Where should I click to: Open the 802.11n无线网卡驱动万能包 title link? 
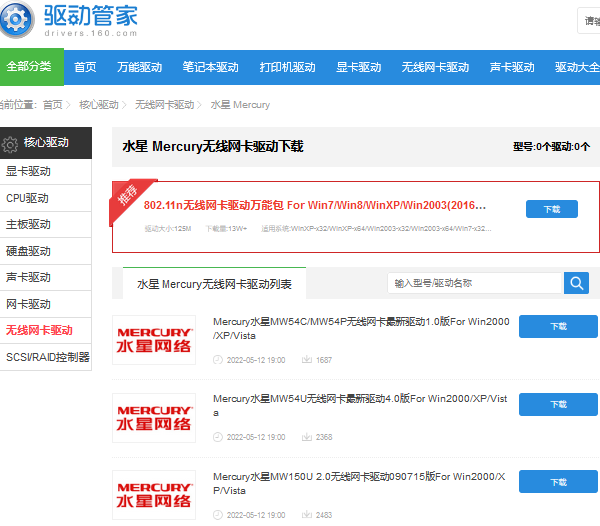314,205
